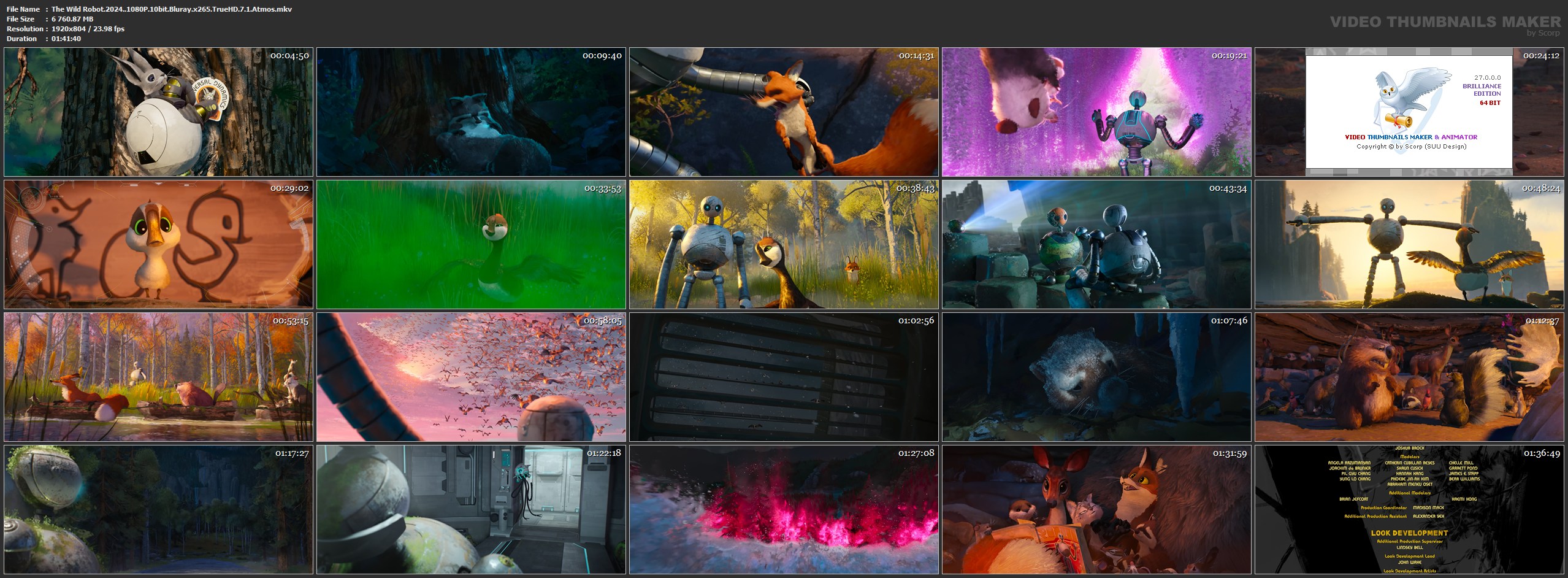1568x578 pixels.
Task: Open the sunset robot thumbnail at 00:48:24
Action: coord(1409,244)
